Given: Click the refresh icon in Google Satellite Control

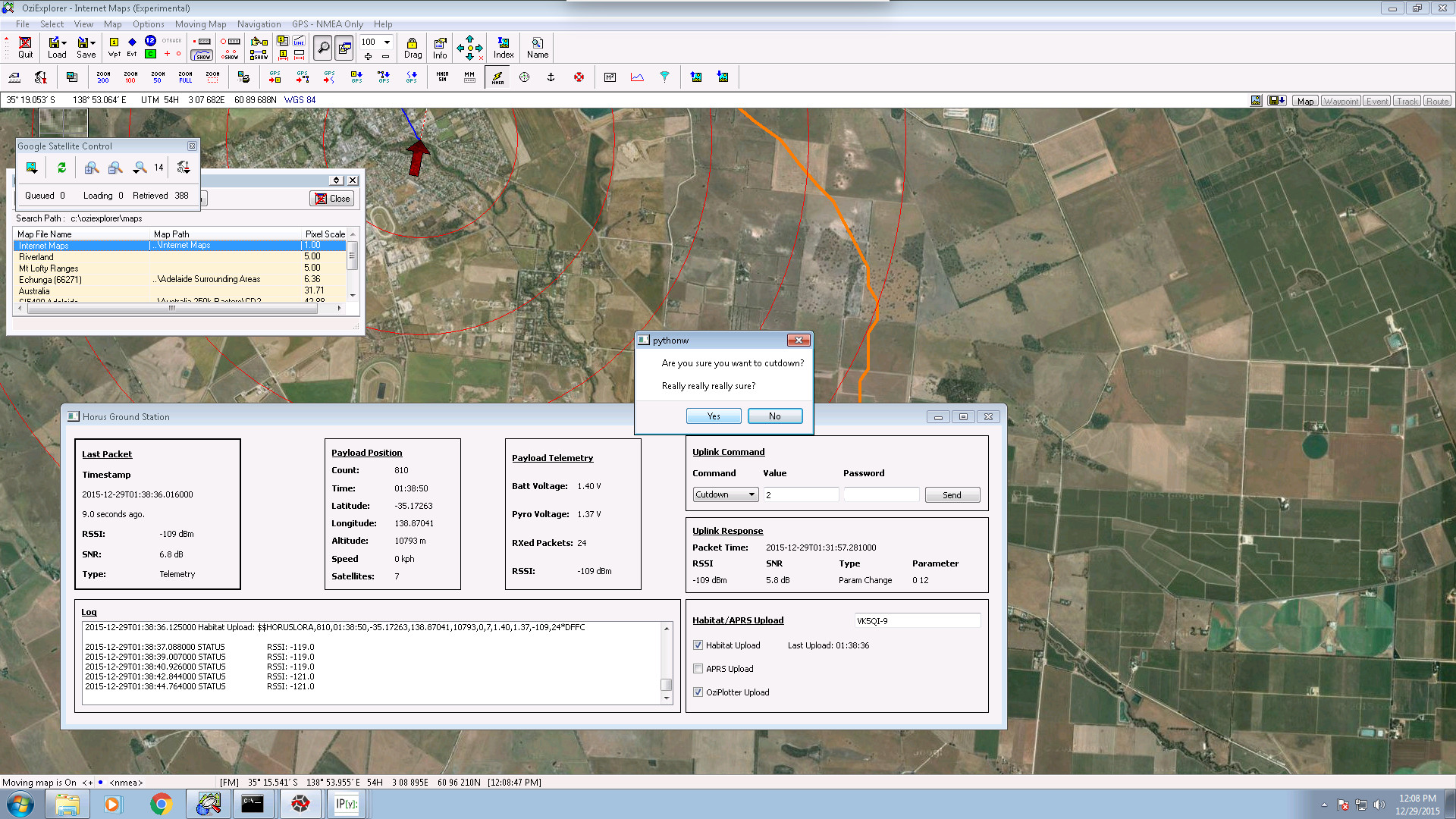Looking at the screenshot, I should (x=61, y=168).
